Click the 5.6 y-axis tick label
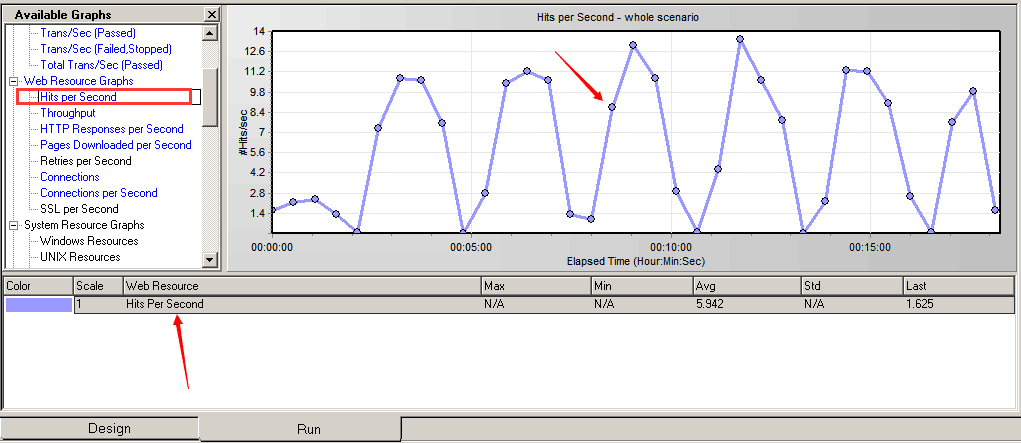1021x443 pixels. [258, 152]
